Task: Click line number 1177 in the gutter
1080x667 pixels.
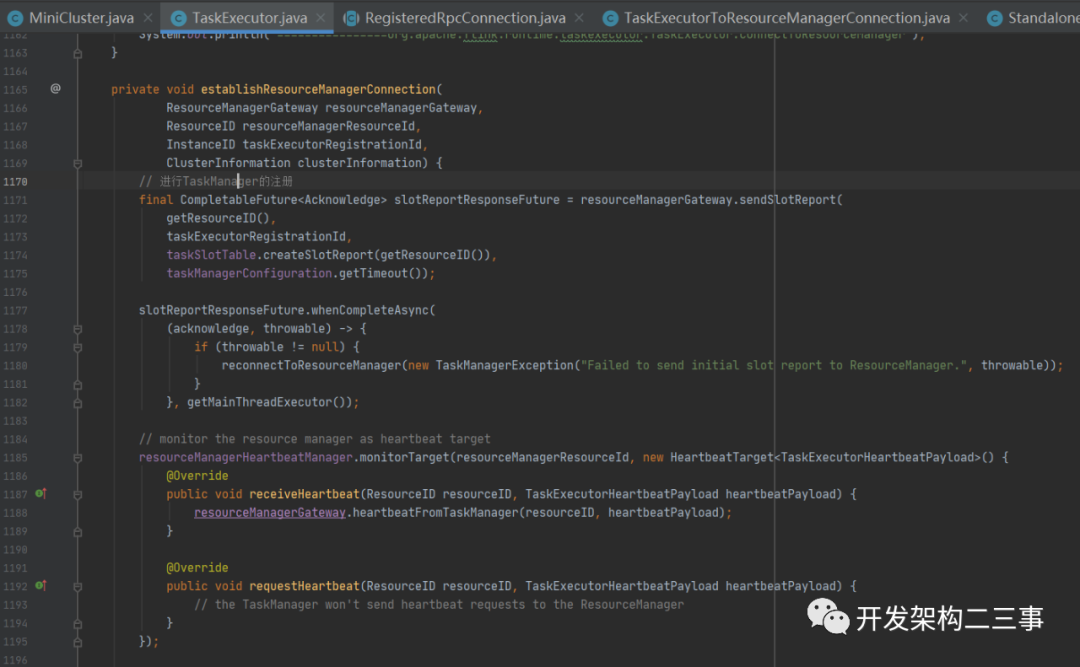Action: (15, 311)
